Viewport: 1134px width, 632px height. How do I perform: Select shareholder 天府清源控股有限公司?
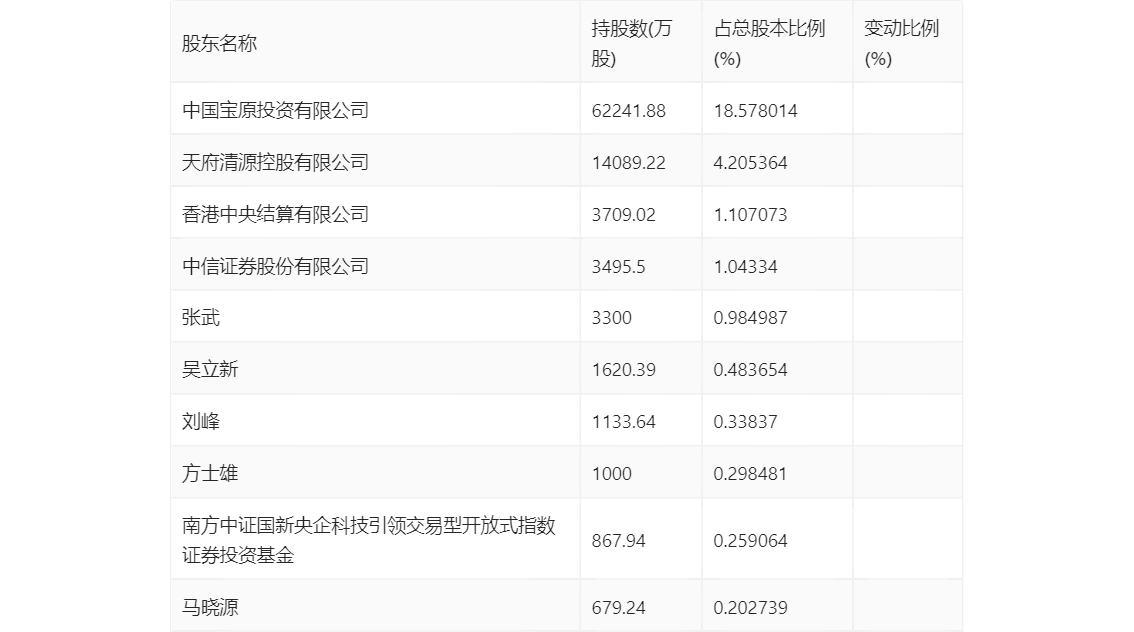tap(275, 162)
